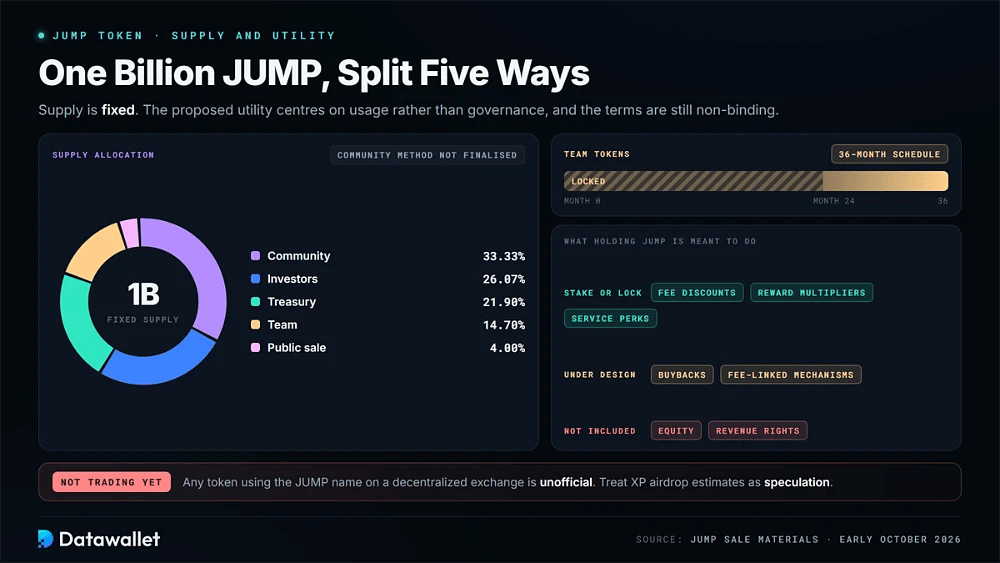This screenshot has height=563, width=1000.
Task: Click the LOCKED portion of vesting bar
Action: [693, 181]
